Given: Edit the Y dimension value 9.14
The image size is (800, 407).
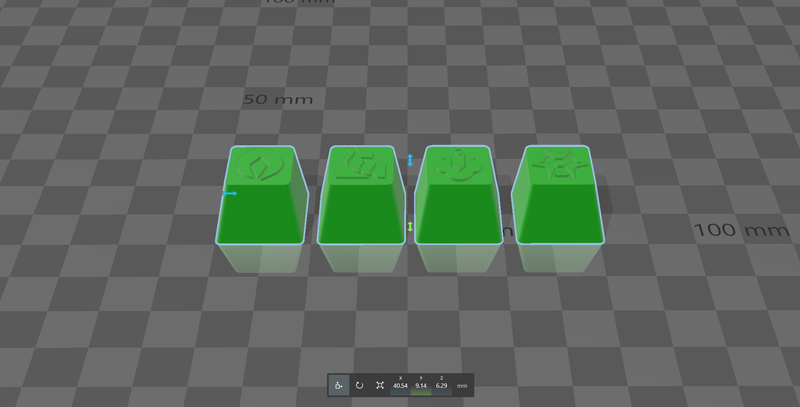Looking at the screenshot, I should pyautogui.click(x=421, y=386).
